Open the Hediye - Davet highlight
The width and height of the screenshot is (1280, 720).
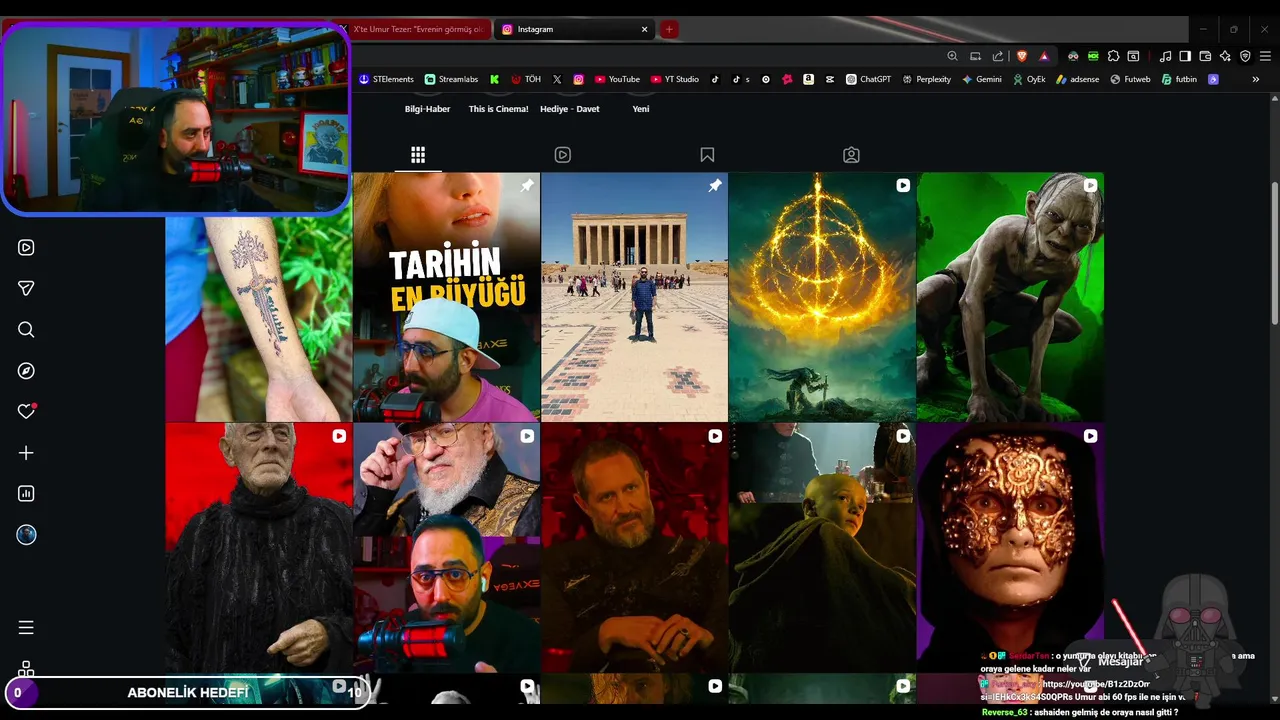point(569,108)
